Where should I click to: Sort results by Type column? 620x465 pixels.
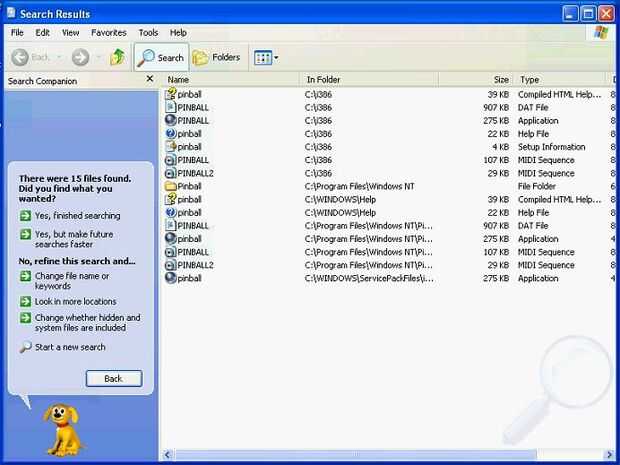pyautogui.click(x=561, y=80)
